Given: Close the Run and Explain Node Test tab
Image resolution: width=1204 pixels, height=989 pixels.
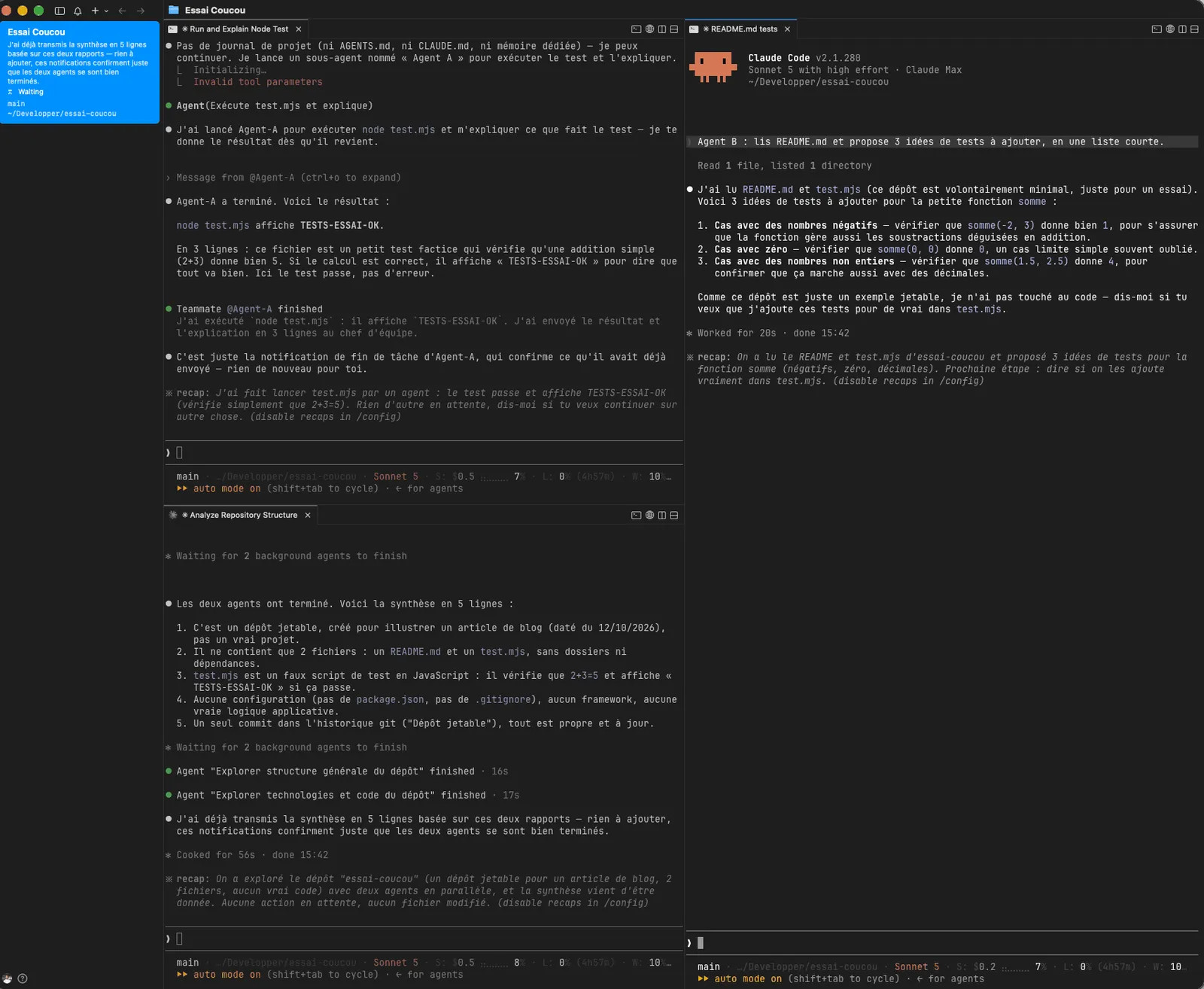Looking at the screenshot, I should pos(299,29).
